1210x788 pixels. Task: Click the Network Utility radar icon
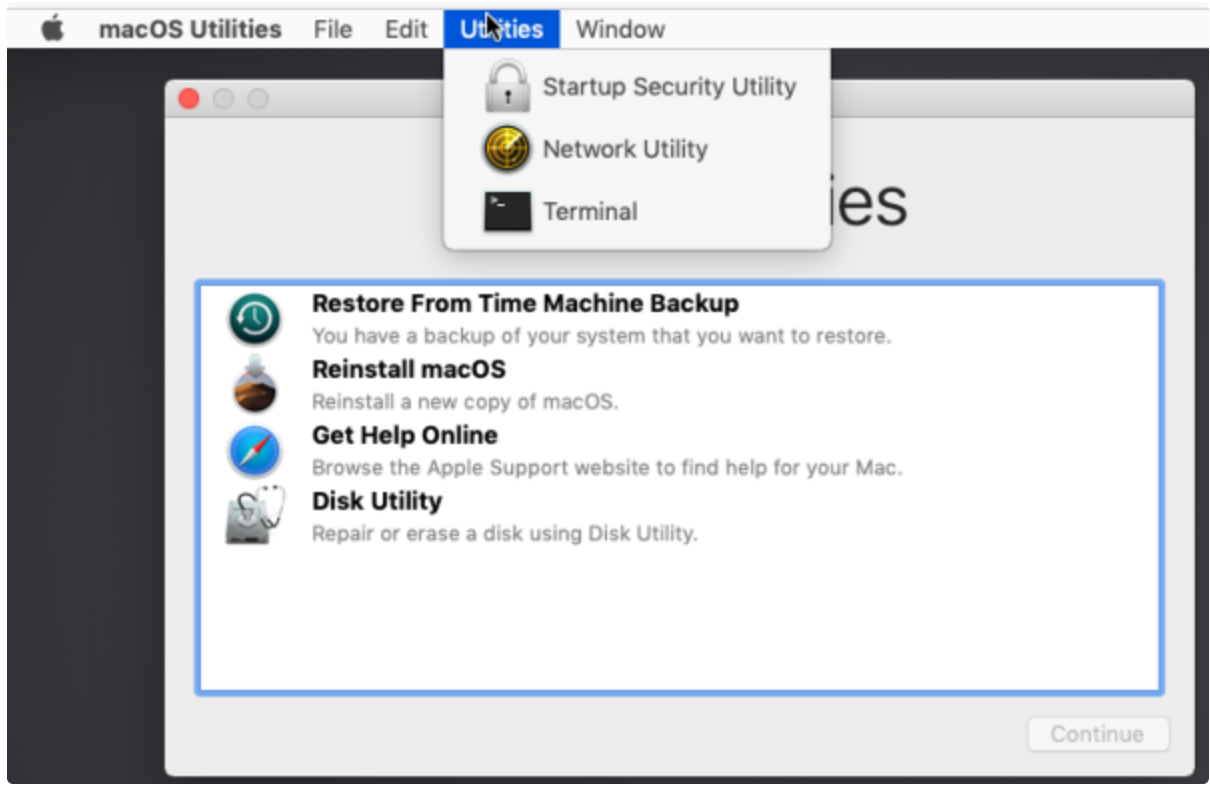(x=507, y=150)
